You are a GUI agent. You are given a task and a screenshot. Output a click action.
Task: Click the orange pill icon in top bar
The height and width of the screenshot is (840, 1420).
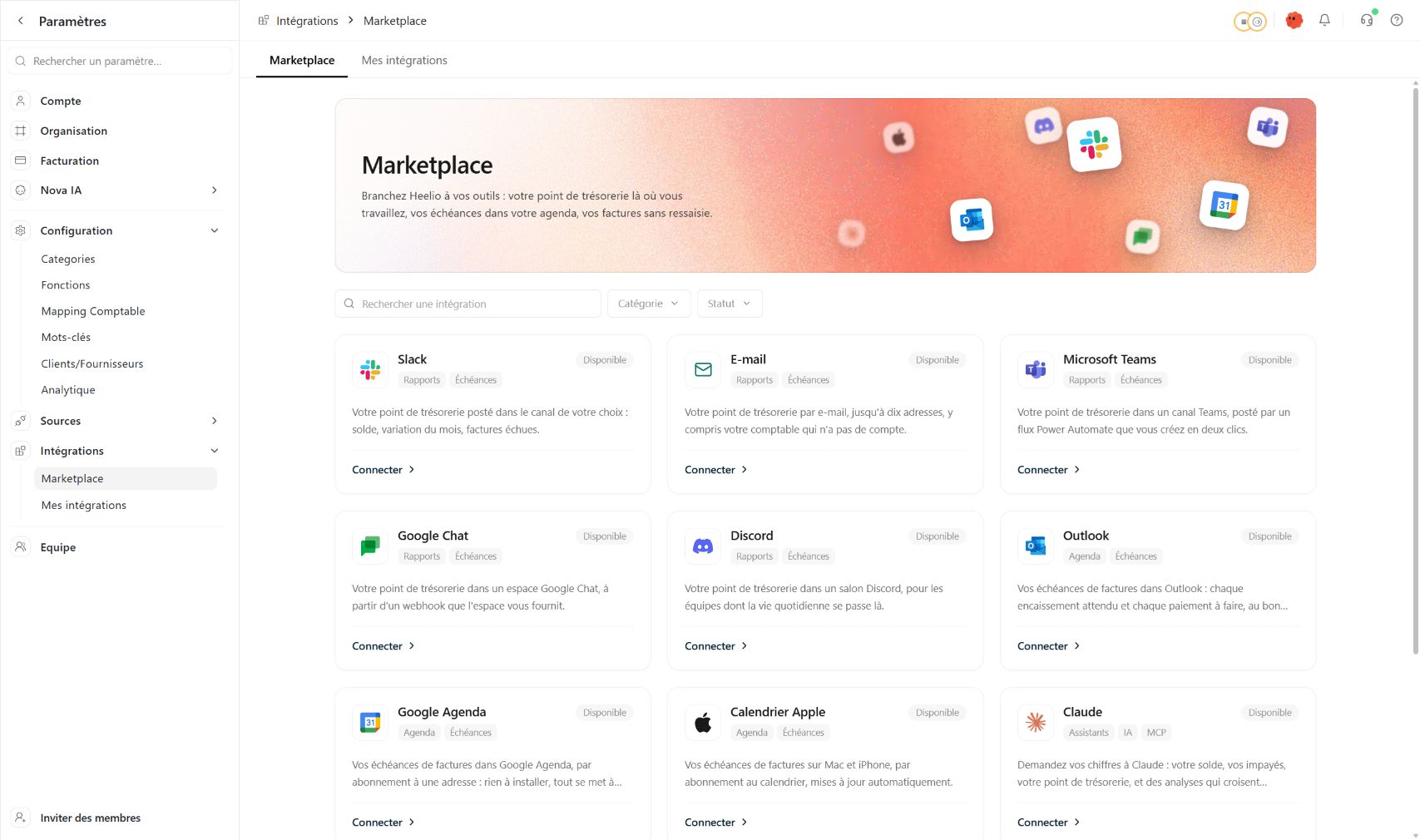tap(1249, 21)
